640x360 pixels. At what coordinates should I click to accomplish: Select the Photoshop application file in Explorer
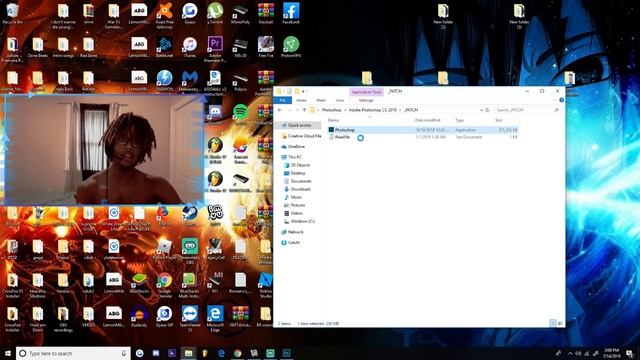point(423,130)
